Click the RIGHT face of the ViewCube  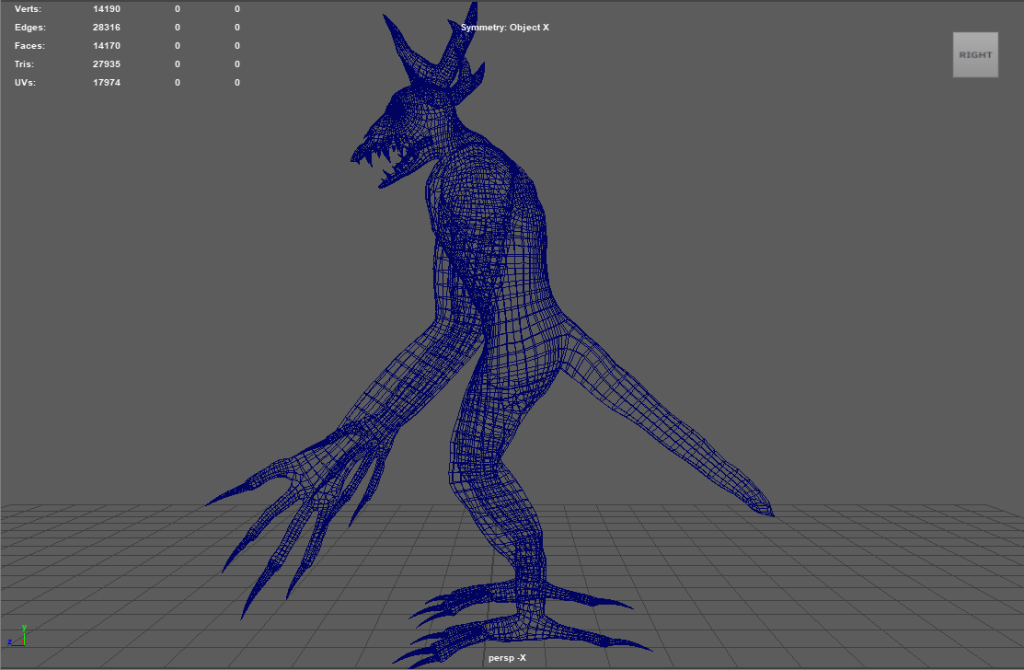click(x=975, y=55)
